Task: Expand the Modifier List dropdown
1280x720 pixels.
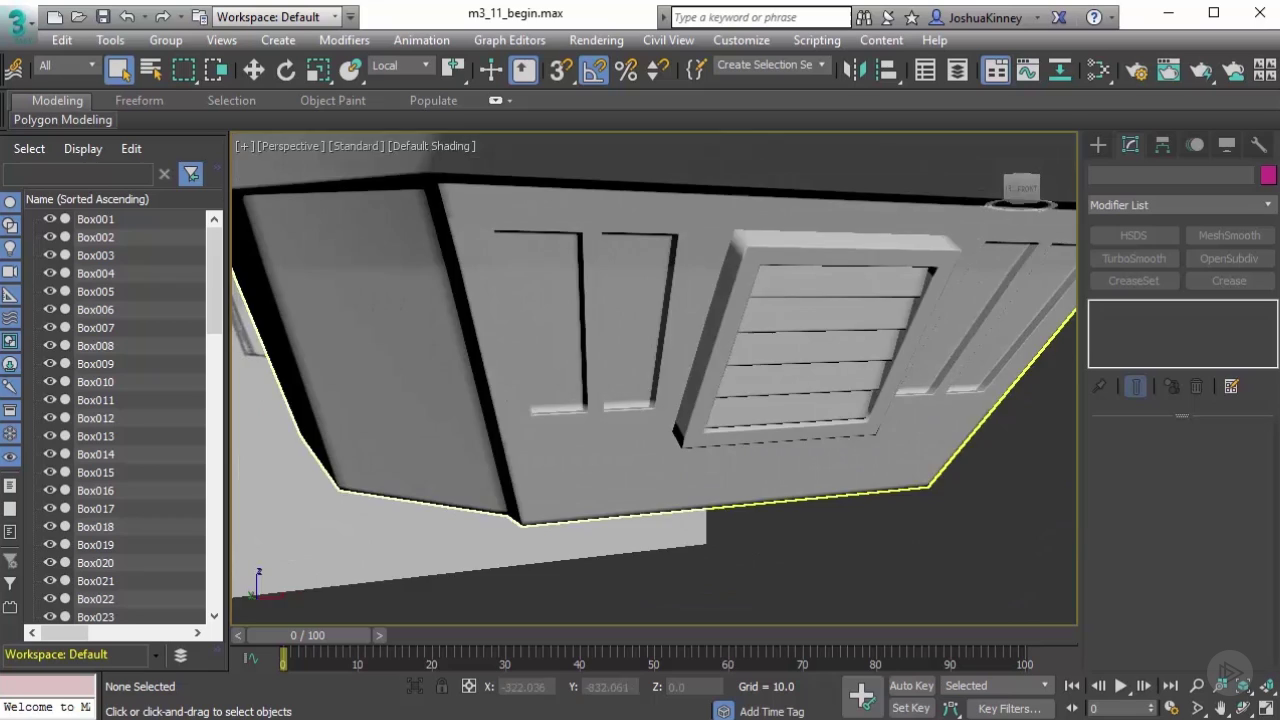Action: (x=1182, y=205)
